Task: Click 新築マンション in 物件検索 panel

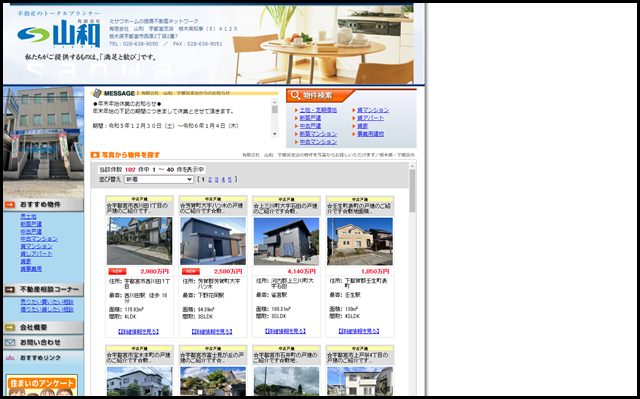Action: tap(318, 134)
